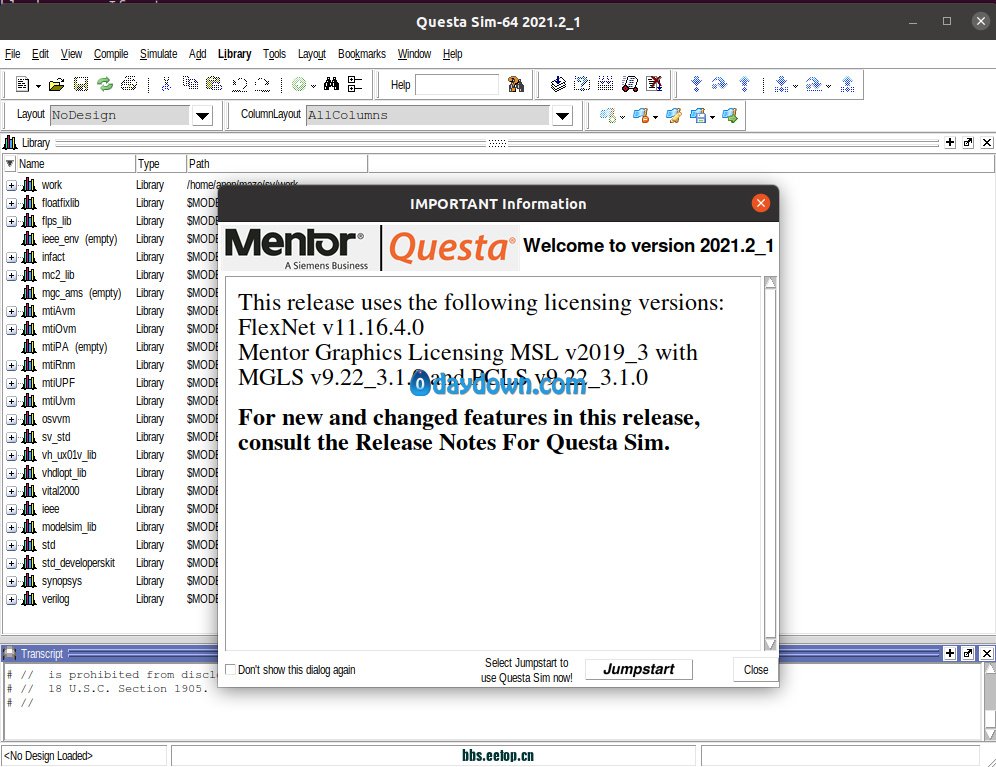The width and height of the screenshot is (996, 767).
Task: Open the Bookmarks menu
Action: tap(362, 54)
